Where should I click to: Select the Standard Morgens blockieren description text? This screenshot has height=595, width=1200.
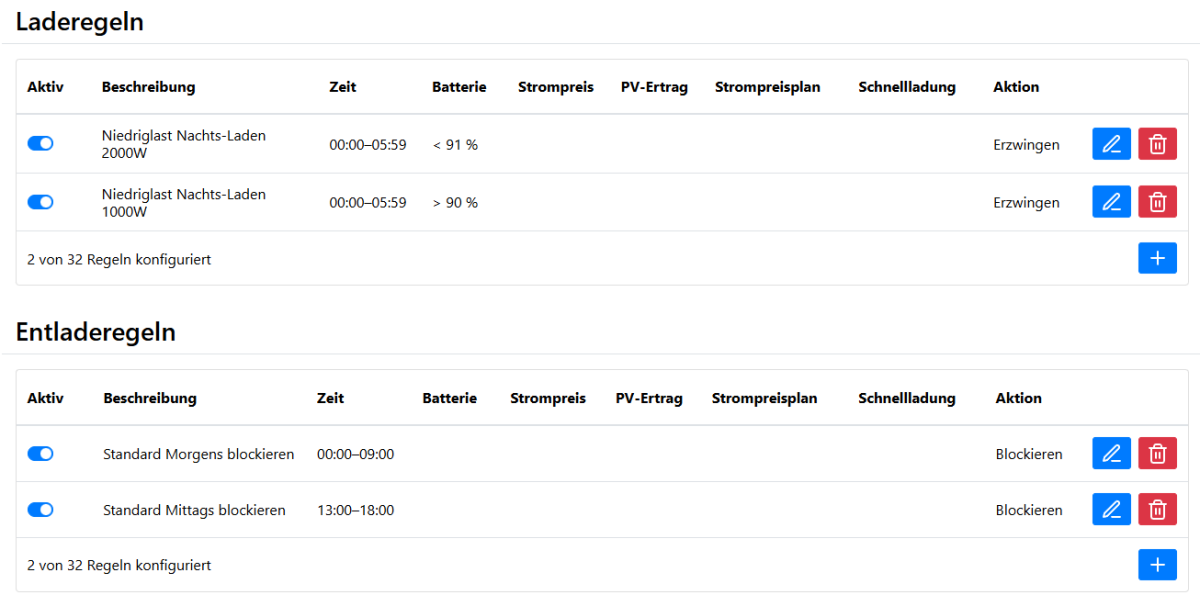(198, 454)
